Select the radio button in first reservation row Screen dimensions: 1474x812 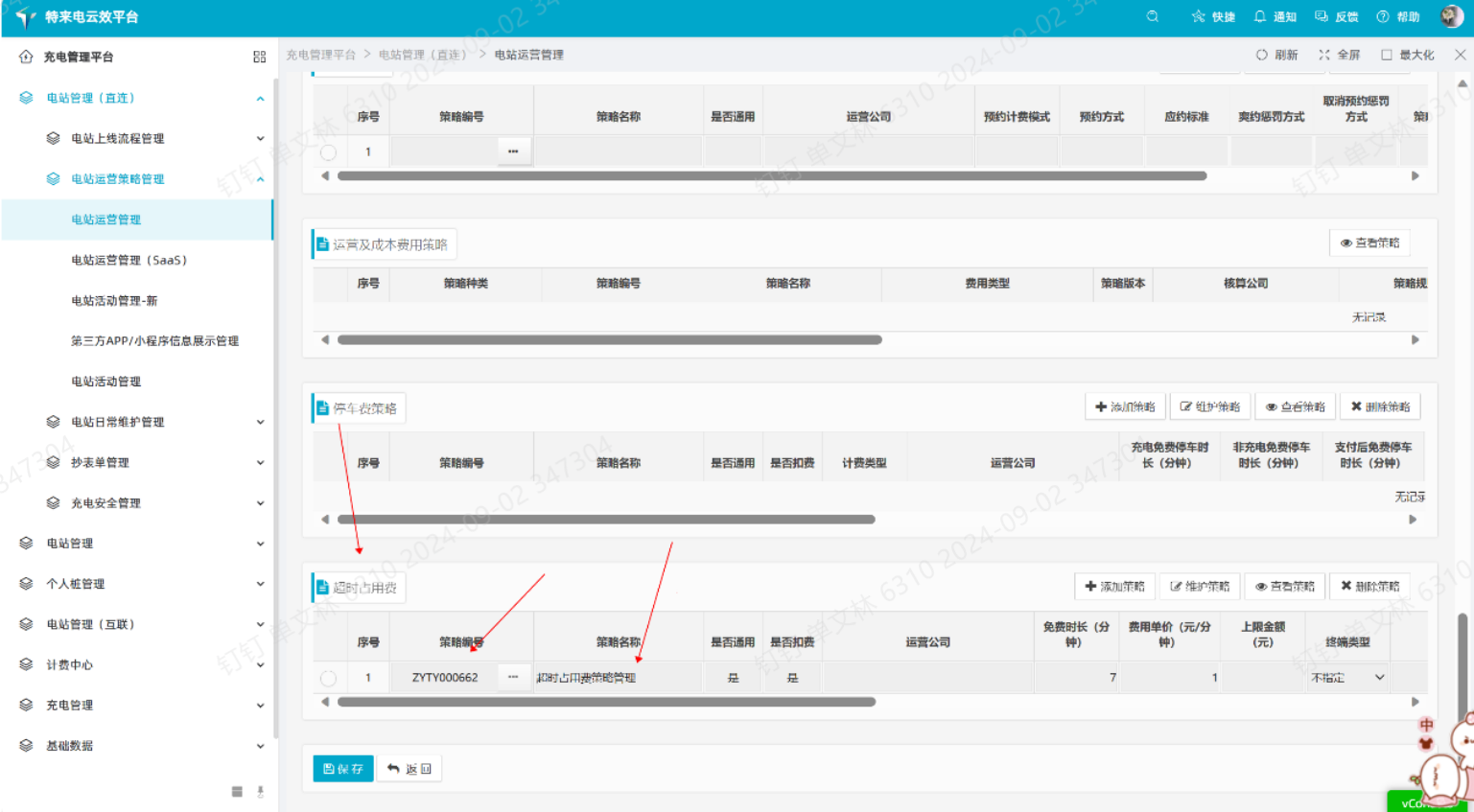tap(328, 152)
